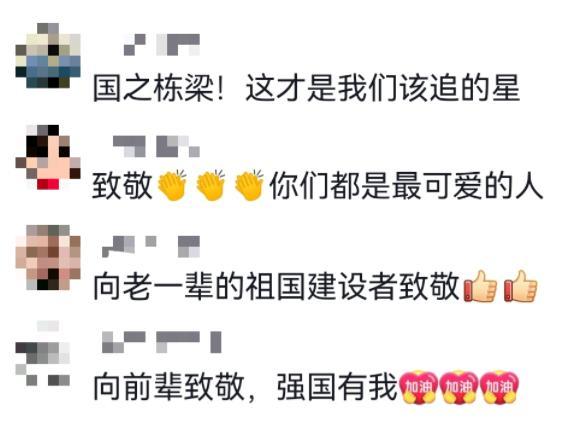This screenshot has width=570, height=435.
Task: Click the last 加油 heart sticker
Action: click(x=499, y=387)
